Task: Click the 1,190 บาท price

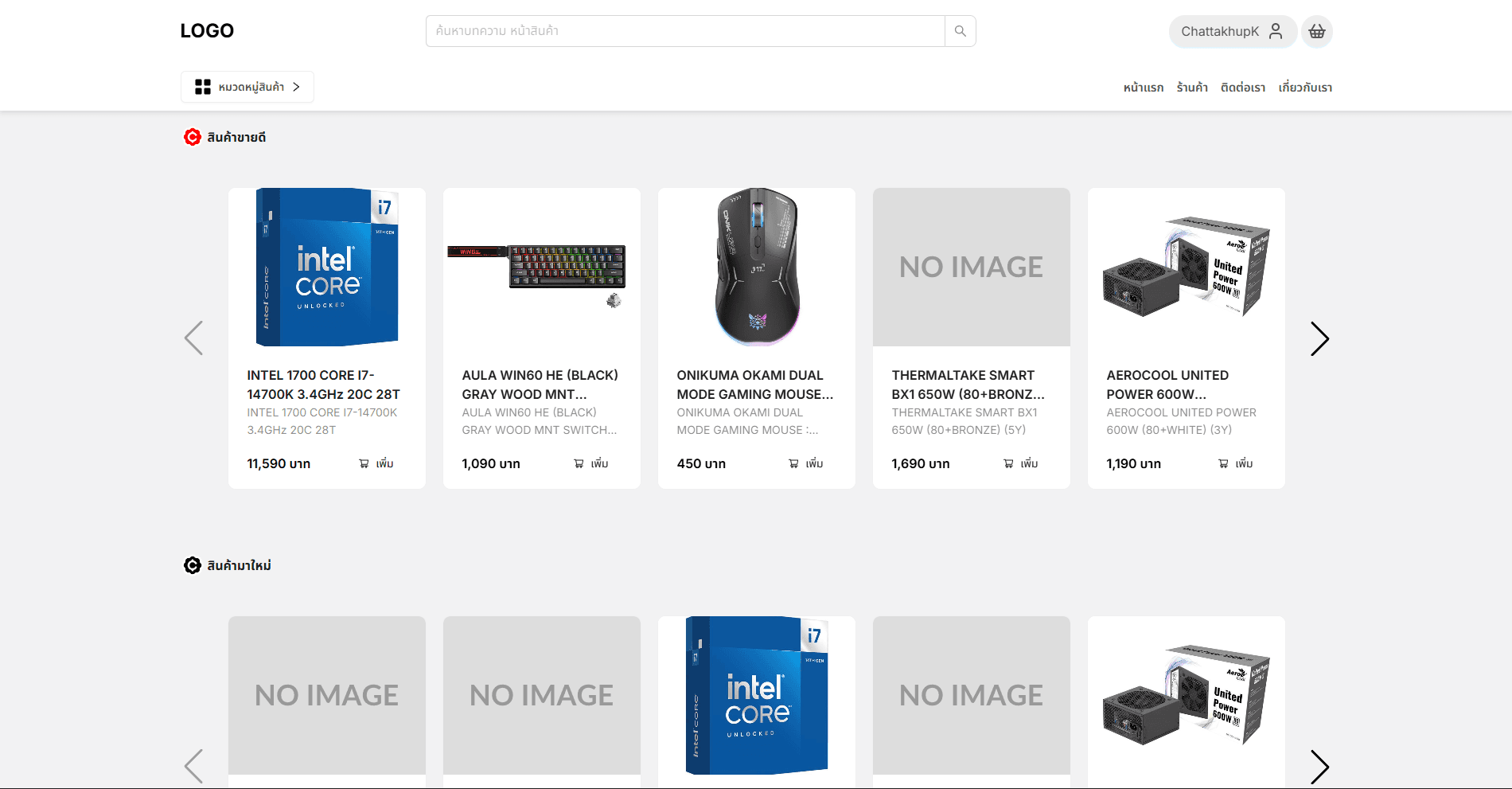Action: click(x=1134, y=463)
